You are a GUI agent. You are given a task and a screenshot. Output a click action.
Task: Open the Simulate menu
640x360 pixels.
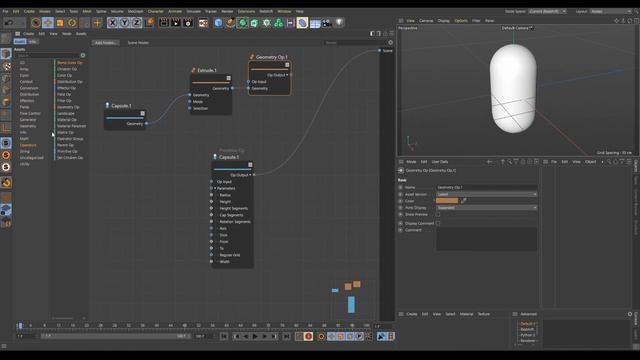(x=194, y=11)
